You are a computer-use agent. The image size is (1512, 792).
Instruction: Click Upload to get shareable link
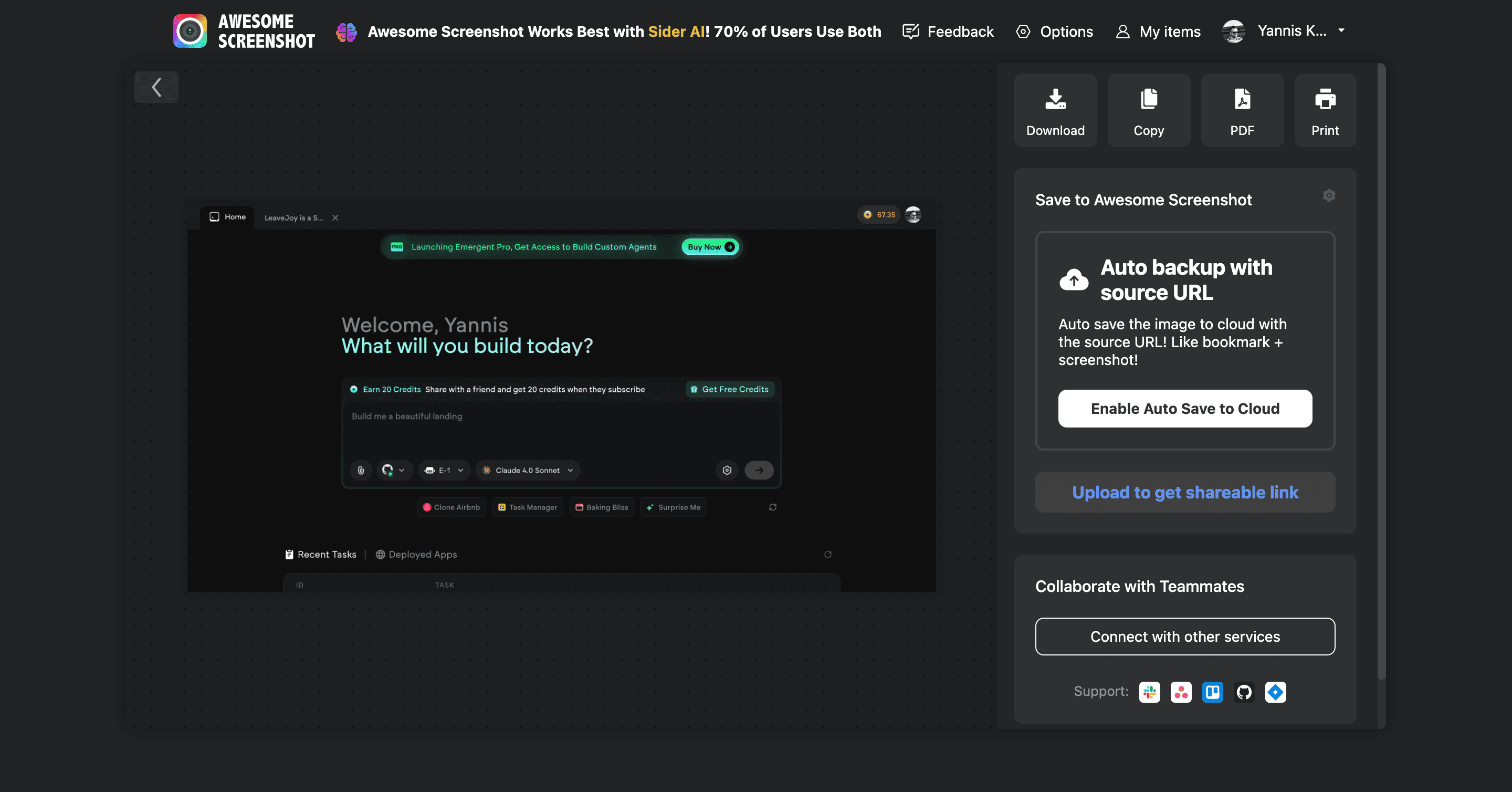click(1184, 492)
